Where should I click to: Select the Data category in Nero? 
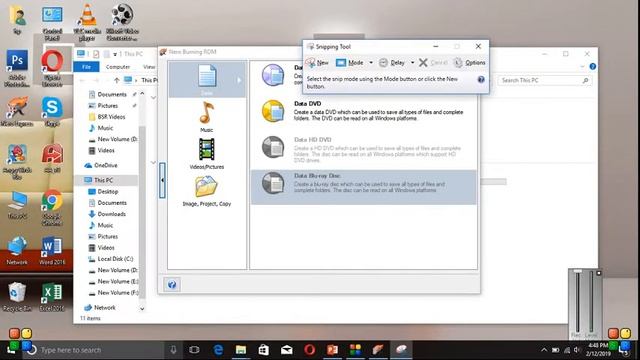coord(207,79)
